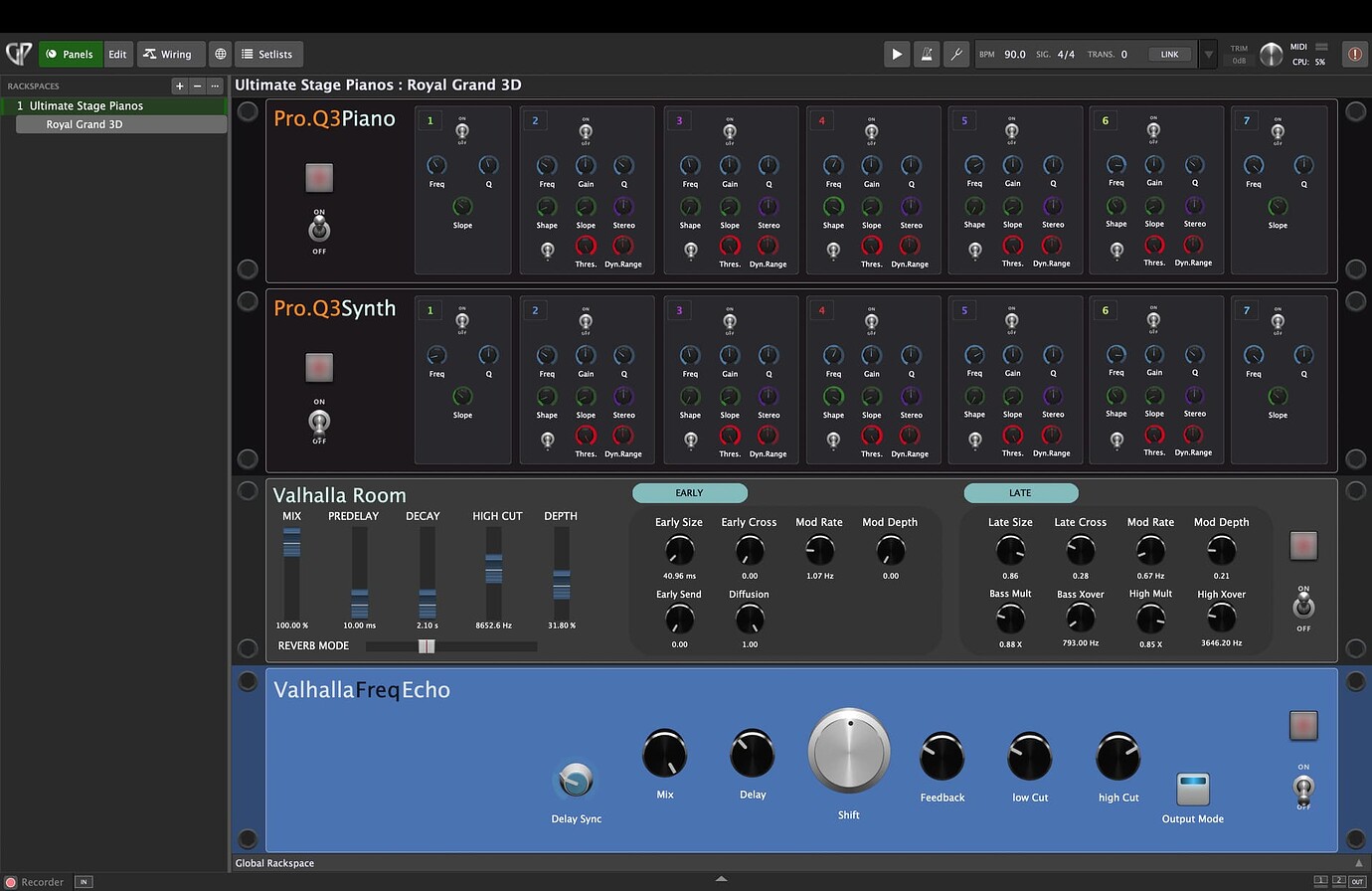Toggle Pro.Q3Piano band 1 on switch
1372x891 pixels.
462,130
